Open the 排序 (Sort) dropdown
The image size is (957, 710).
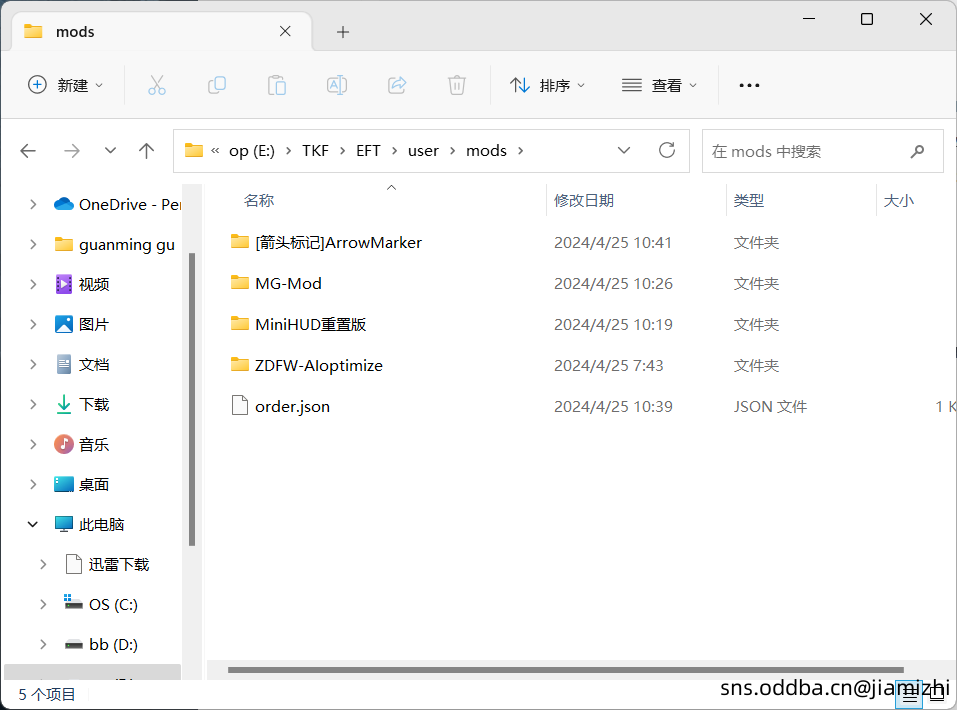548,85
